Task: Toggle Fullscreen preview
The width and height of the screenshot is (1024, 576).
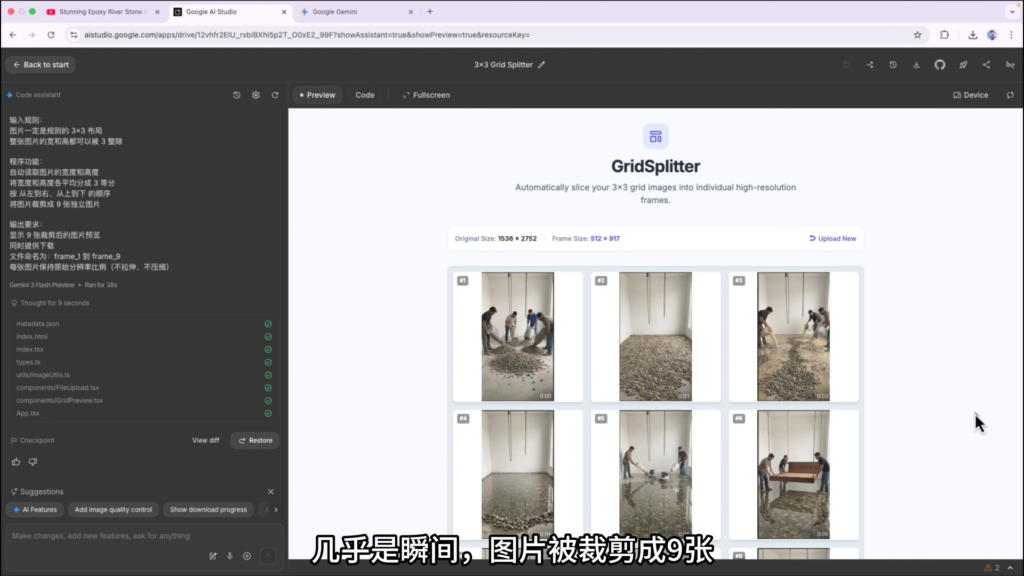Action: (426, 95)
